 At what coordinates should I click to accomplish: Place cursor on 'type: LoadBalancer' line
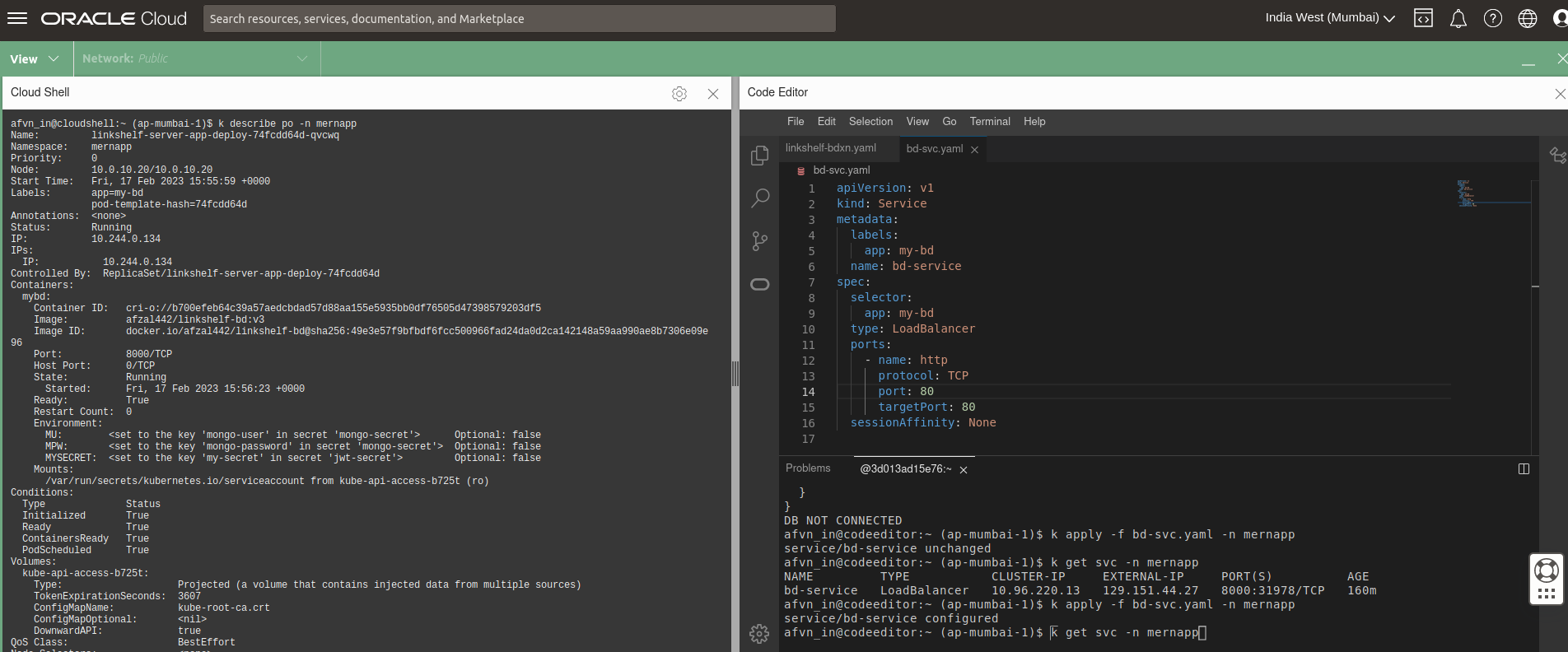[912, 328]
